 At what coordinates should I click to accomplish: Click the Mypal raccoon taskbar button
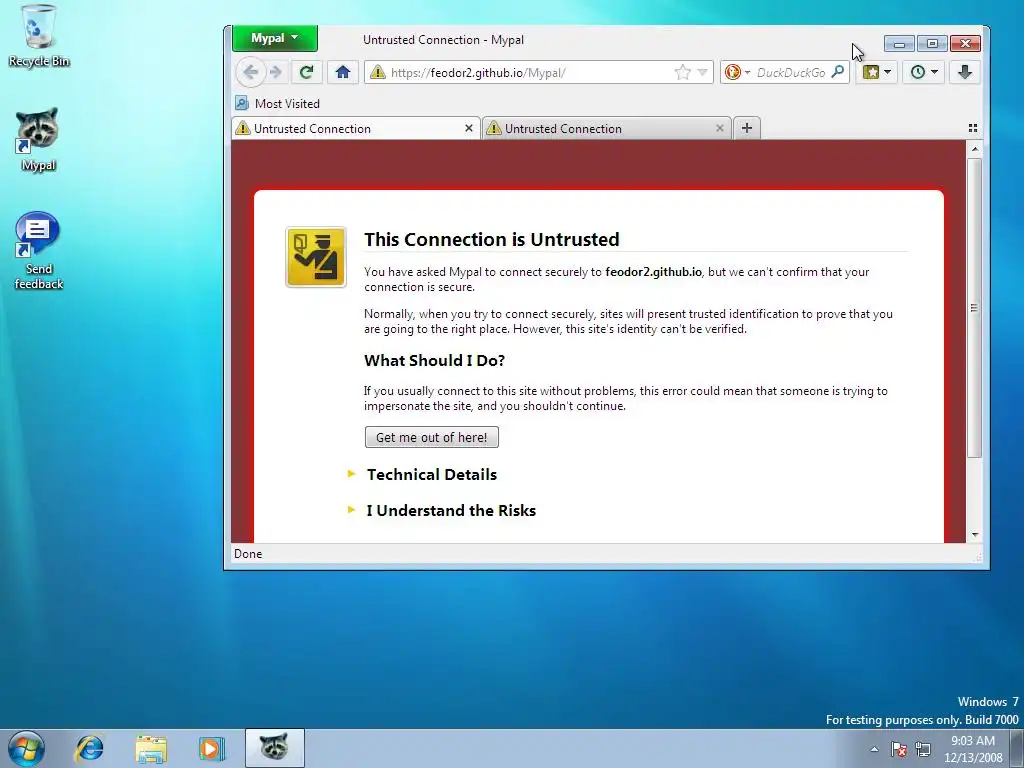(x=275, y=748)
